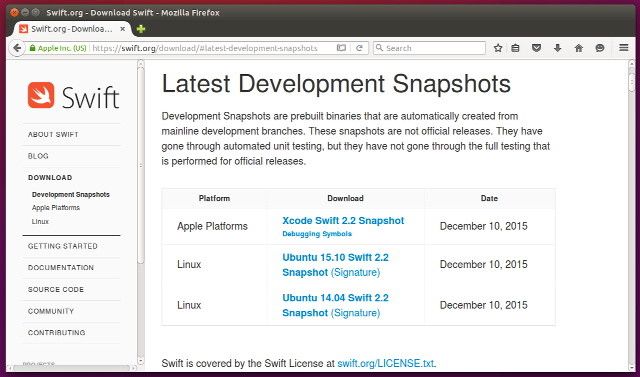This screenshot has width=640, height=377.
Task: Open Signature link for Ubuntu 15.10
Action: point(356,272)
